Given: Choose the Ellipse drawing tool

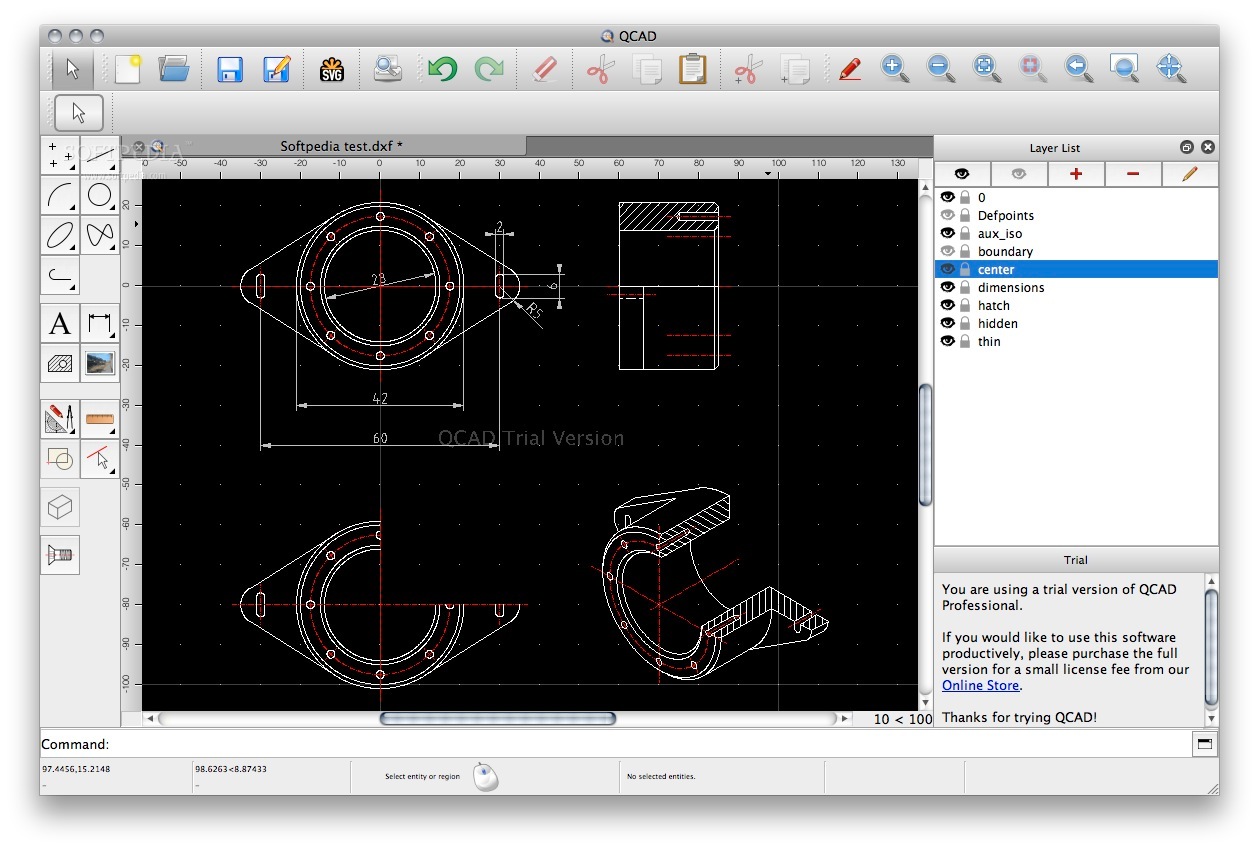Looking at the screenshot, I should (60, 235).
